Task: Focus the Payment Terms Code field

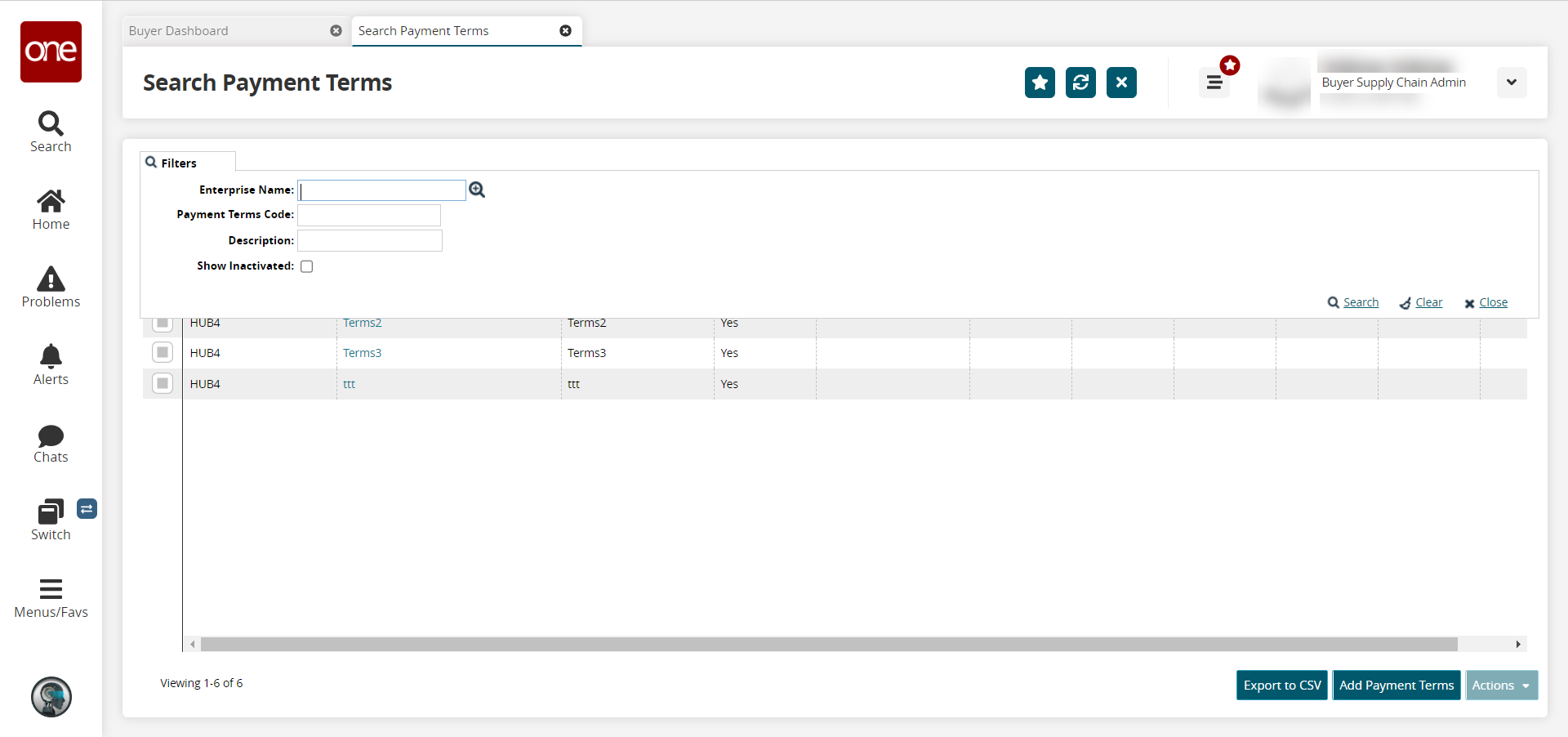Action: click(x=369, y=215)
